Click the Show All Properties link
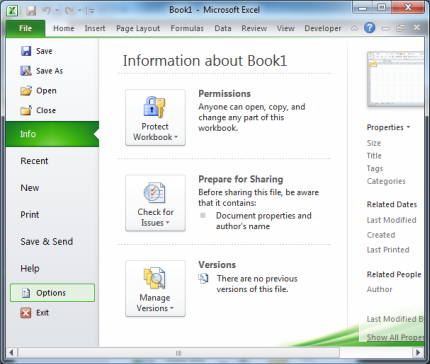430x364 pixels. (x=395, y=337)
